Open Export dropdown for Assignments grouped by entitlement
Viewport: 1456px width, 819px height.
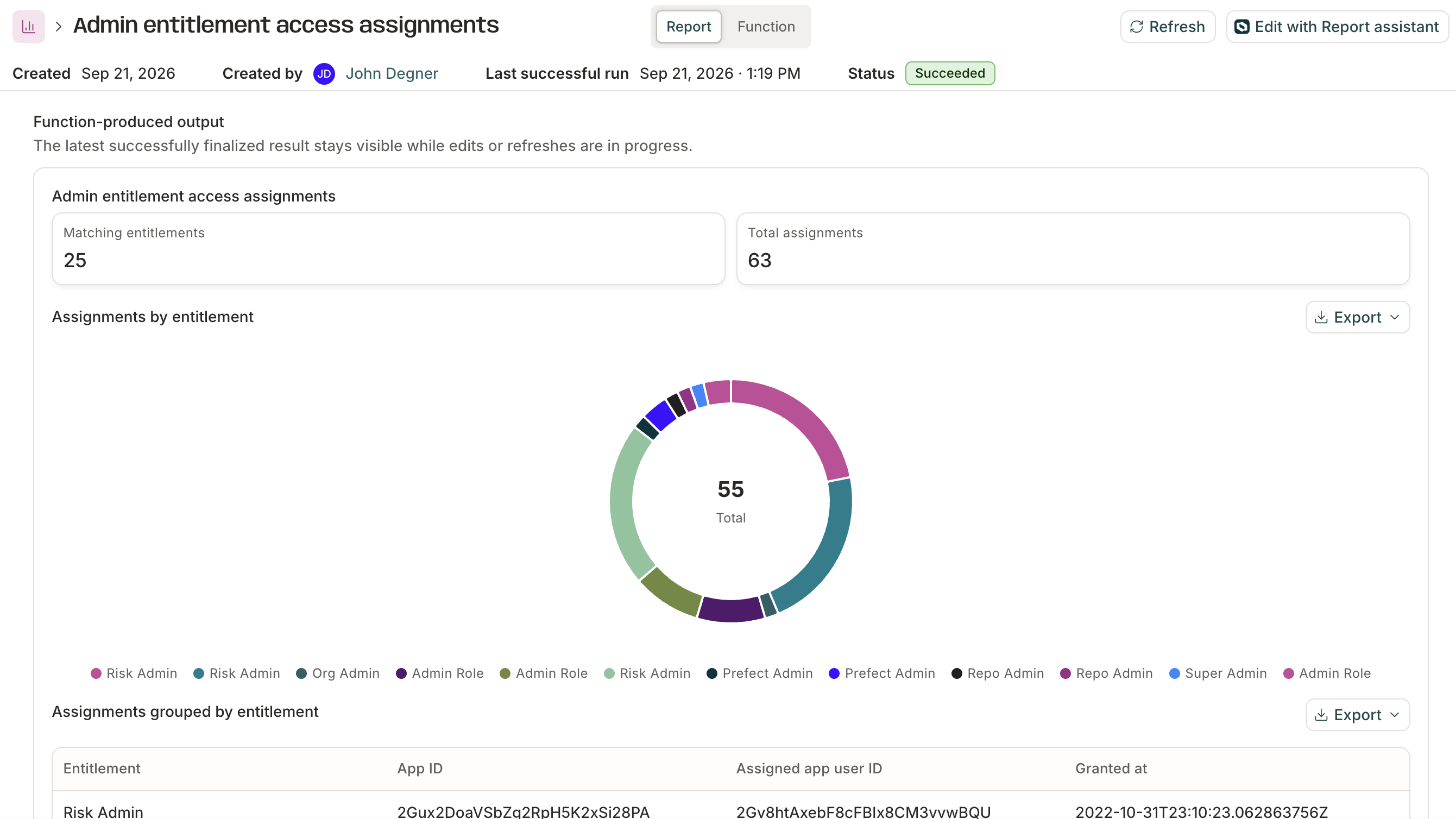point(1357,714)
